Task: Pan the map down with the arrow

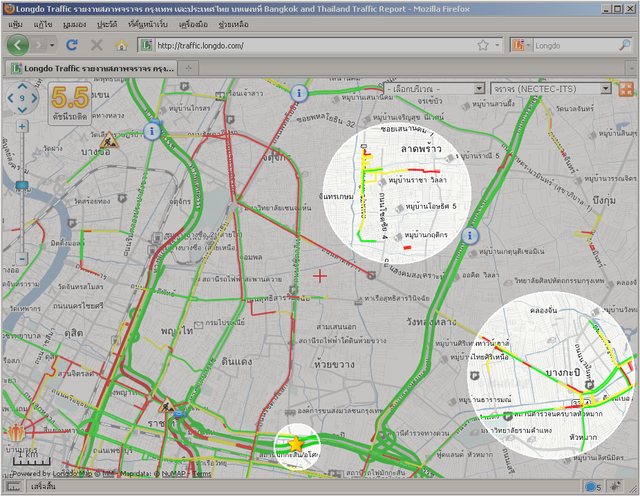Action: [22, 109]
